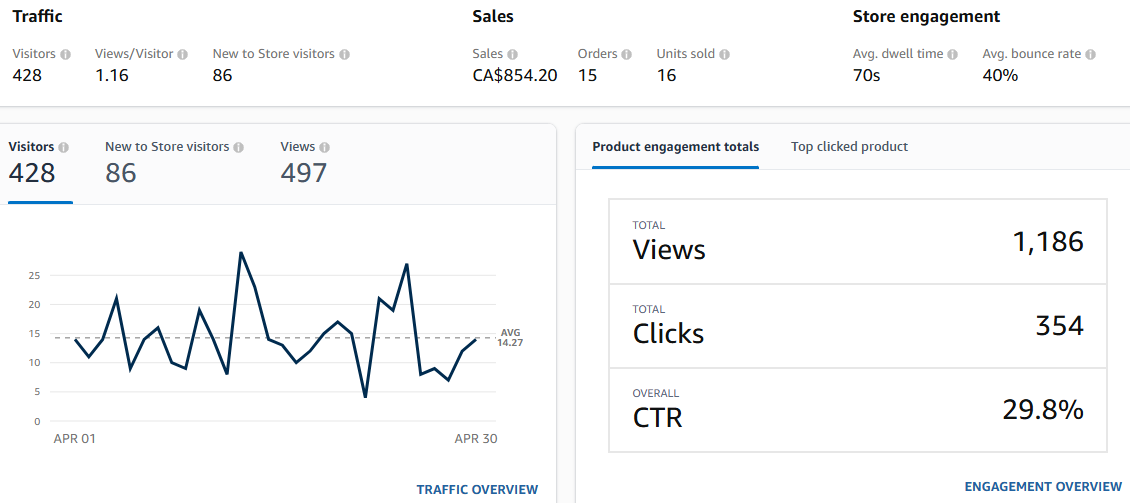Click info icon beside top New to Store visitors

(345, 54)
